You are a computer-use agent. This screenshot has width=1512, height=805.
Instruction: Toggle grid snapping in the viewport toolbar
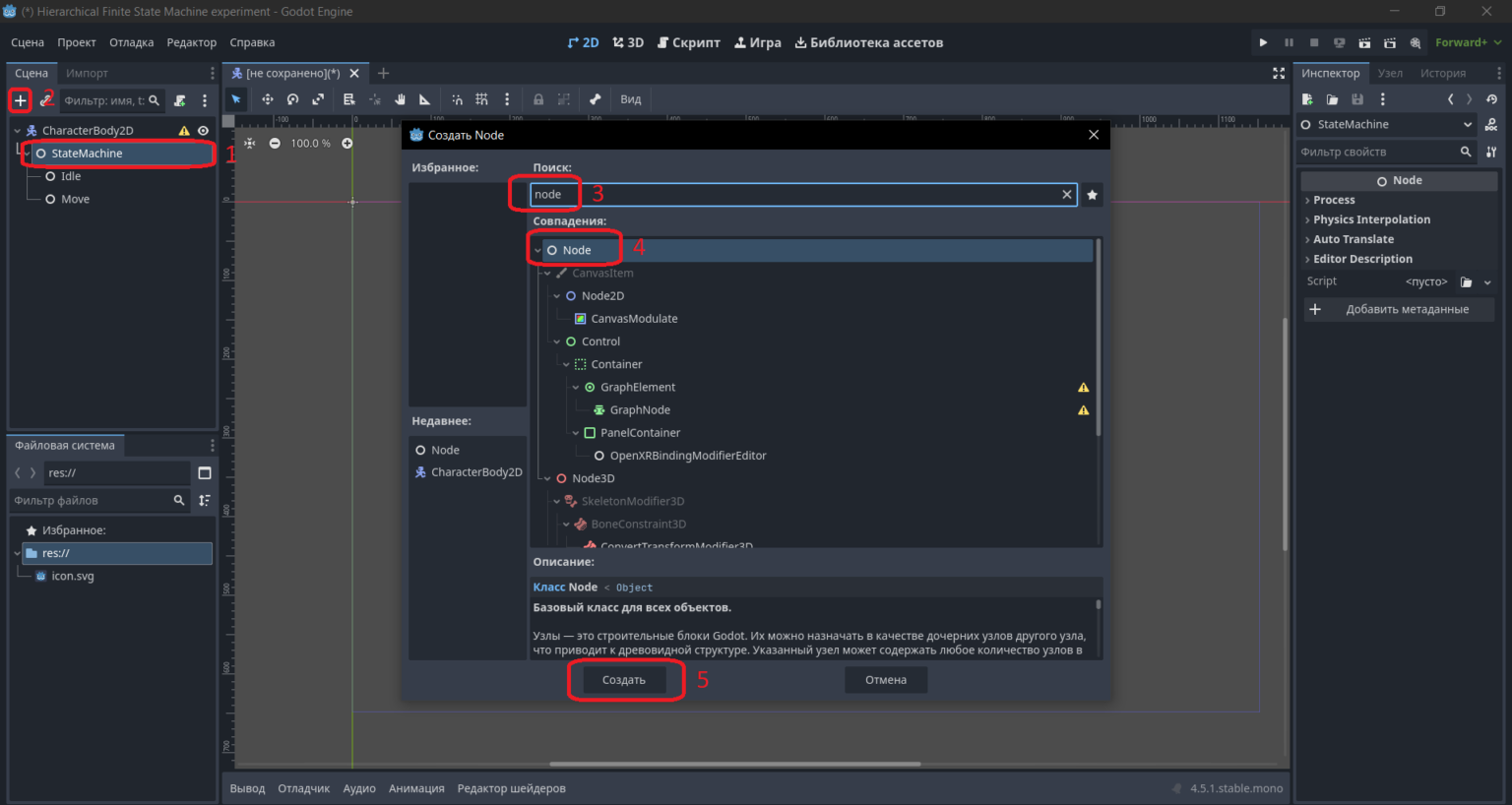481,99
